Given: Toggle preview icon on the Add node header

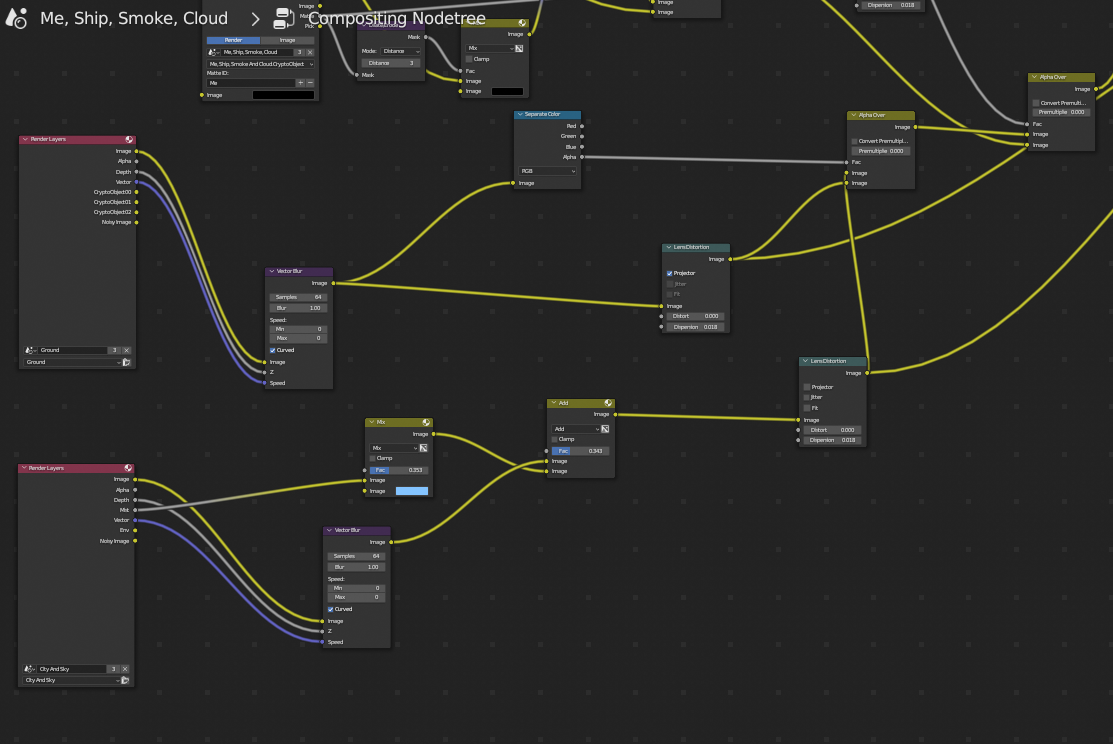Looking at the screenshot, I should point(608,403).
